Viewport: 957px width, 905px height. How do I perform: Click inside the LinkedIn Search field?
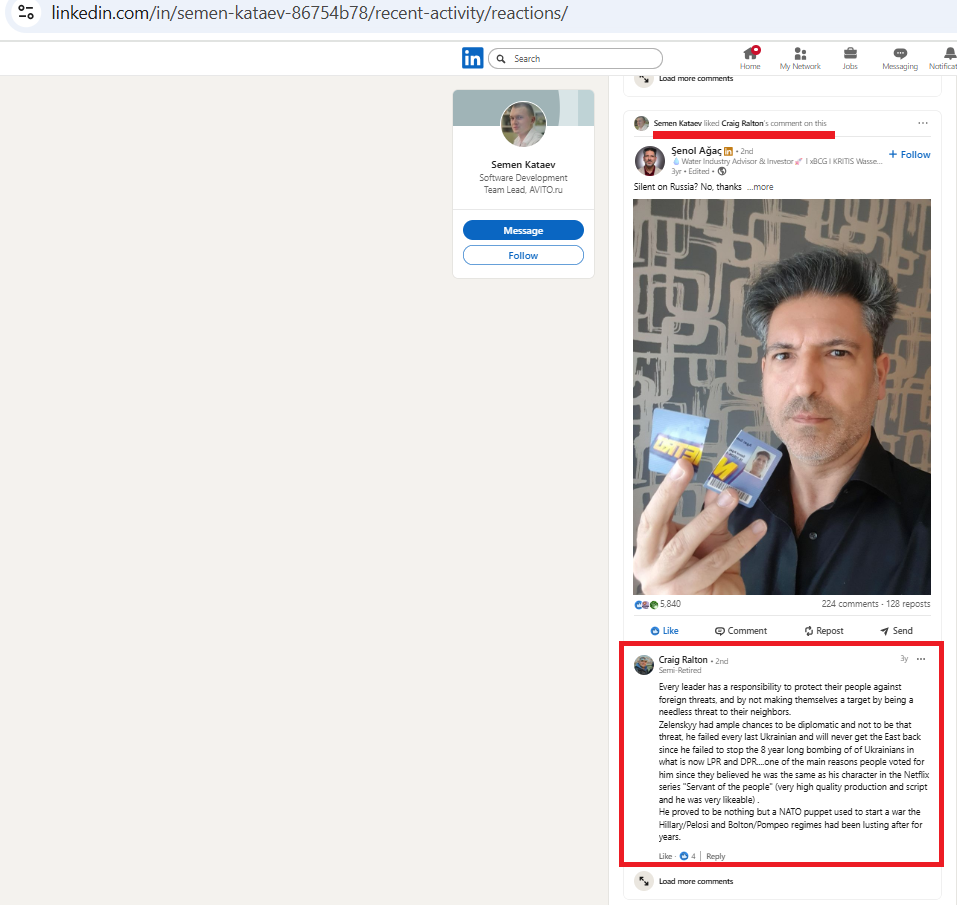[576, 59]
